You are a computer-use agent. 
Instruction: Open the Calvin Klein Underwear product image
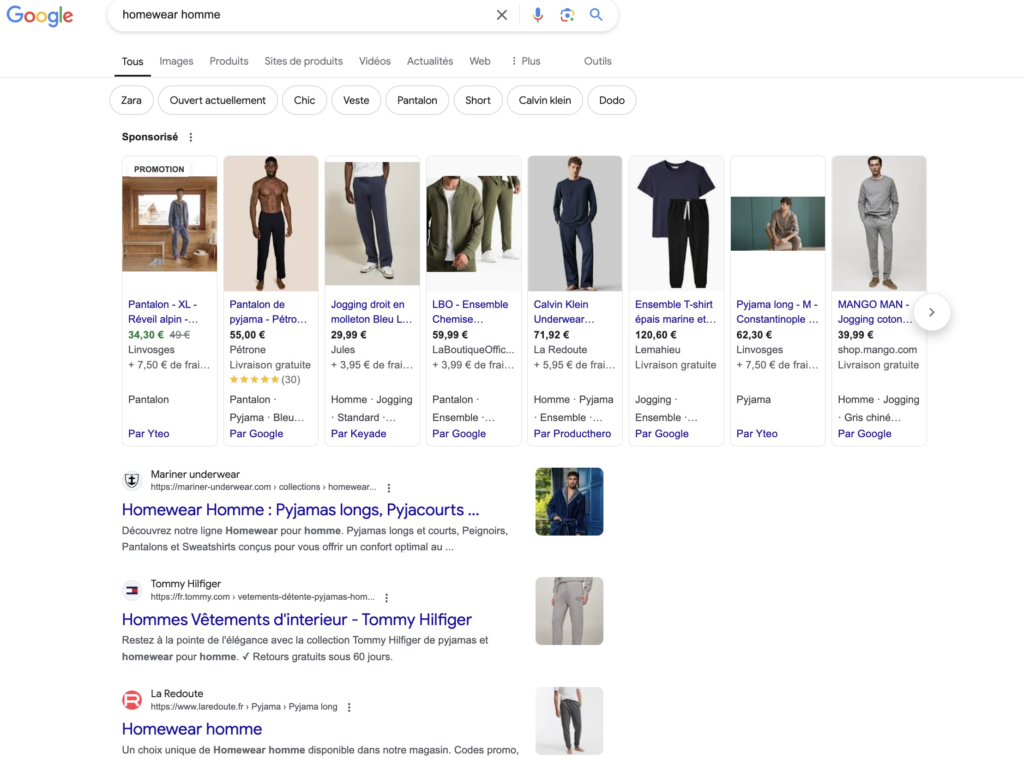[x=575, y=223]
